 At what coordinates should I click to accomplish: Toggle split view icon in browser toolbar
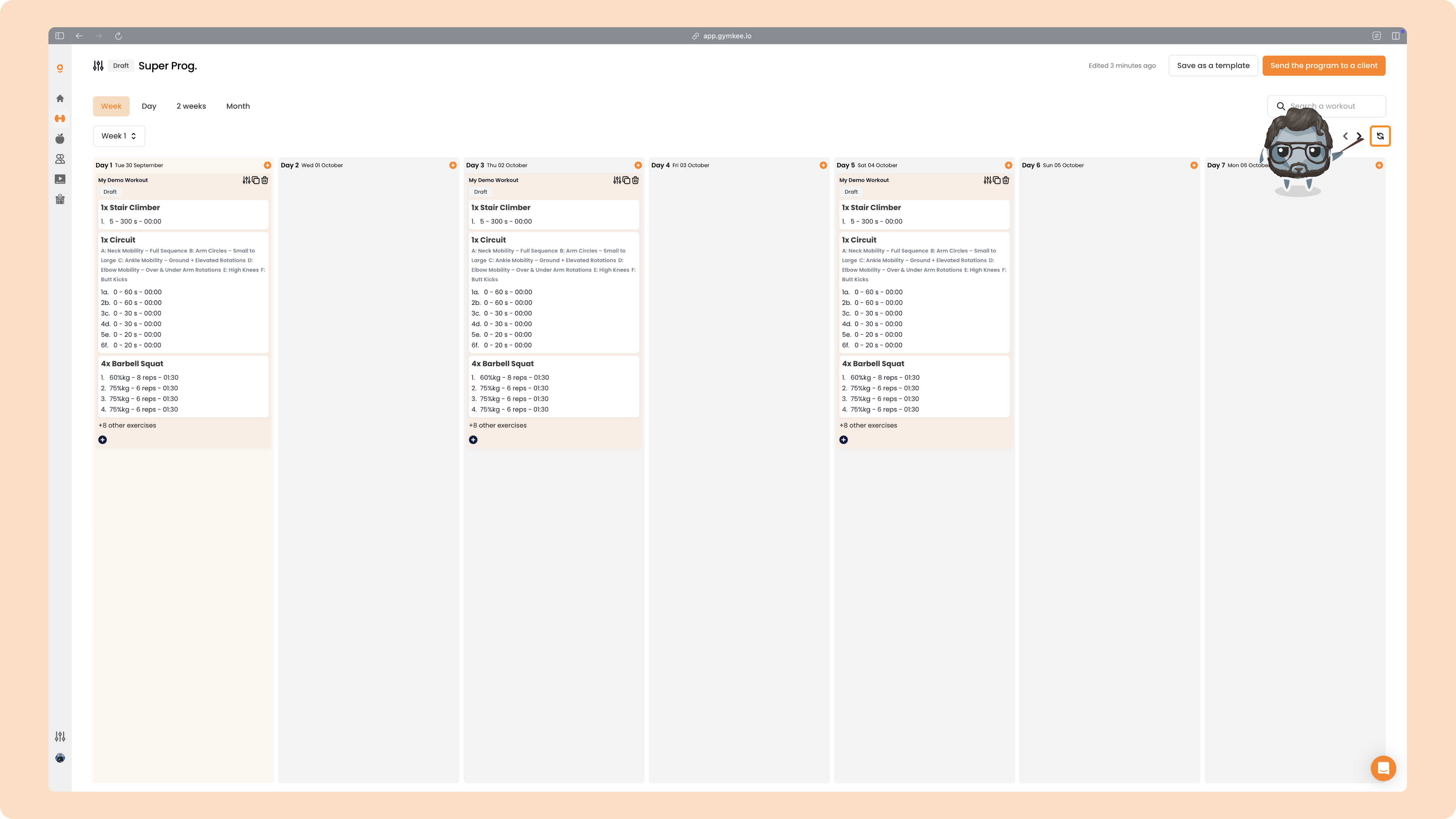[x=1396, y=36]
